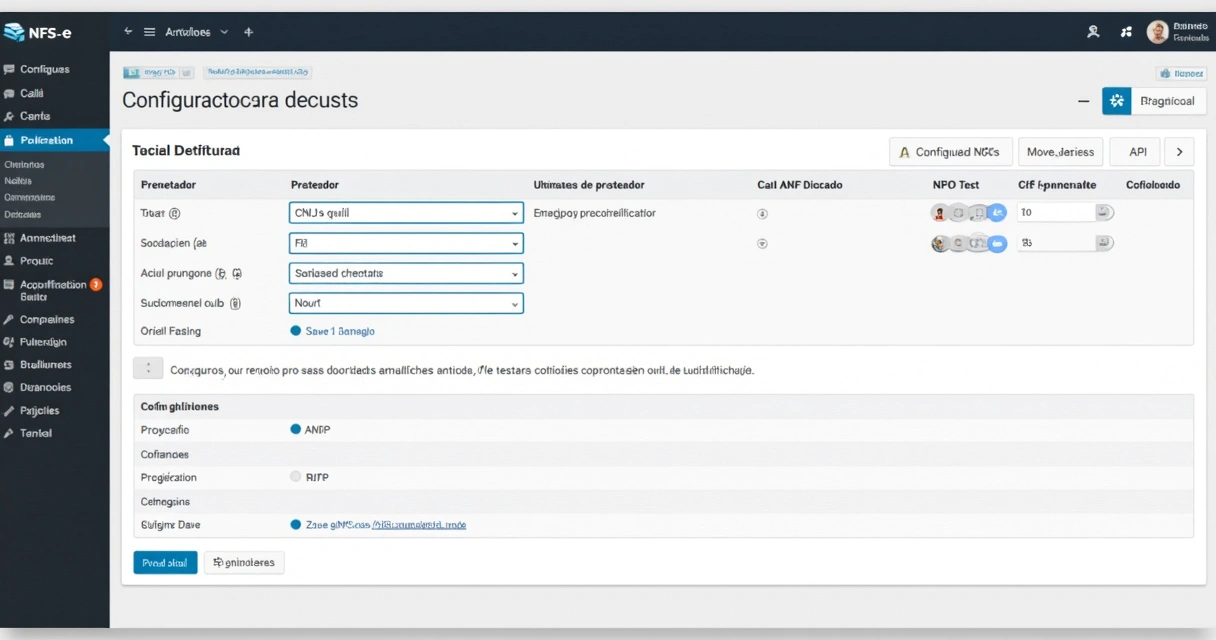Expand the Sariased cheotats dropdown

tap(405, 272)
